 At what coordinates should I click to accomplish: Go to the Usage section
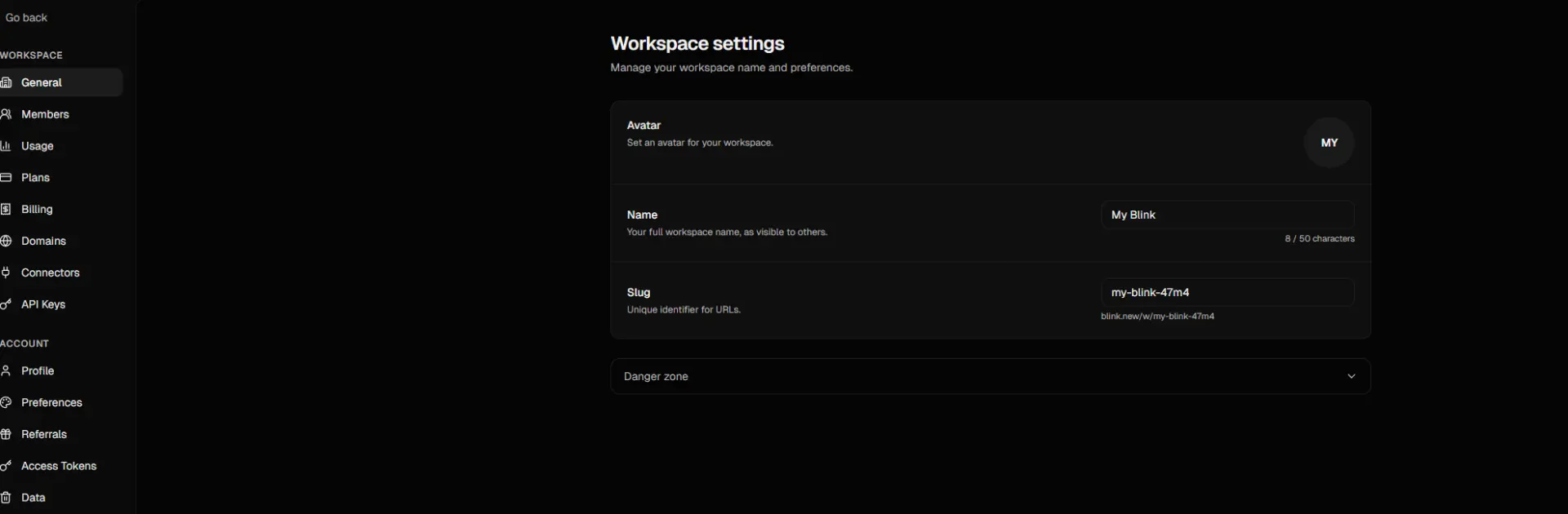point(61,146)
